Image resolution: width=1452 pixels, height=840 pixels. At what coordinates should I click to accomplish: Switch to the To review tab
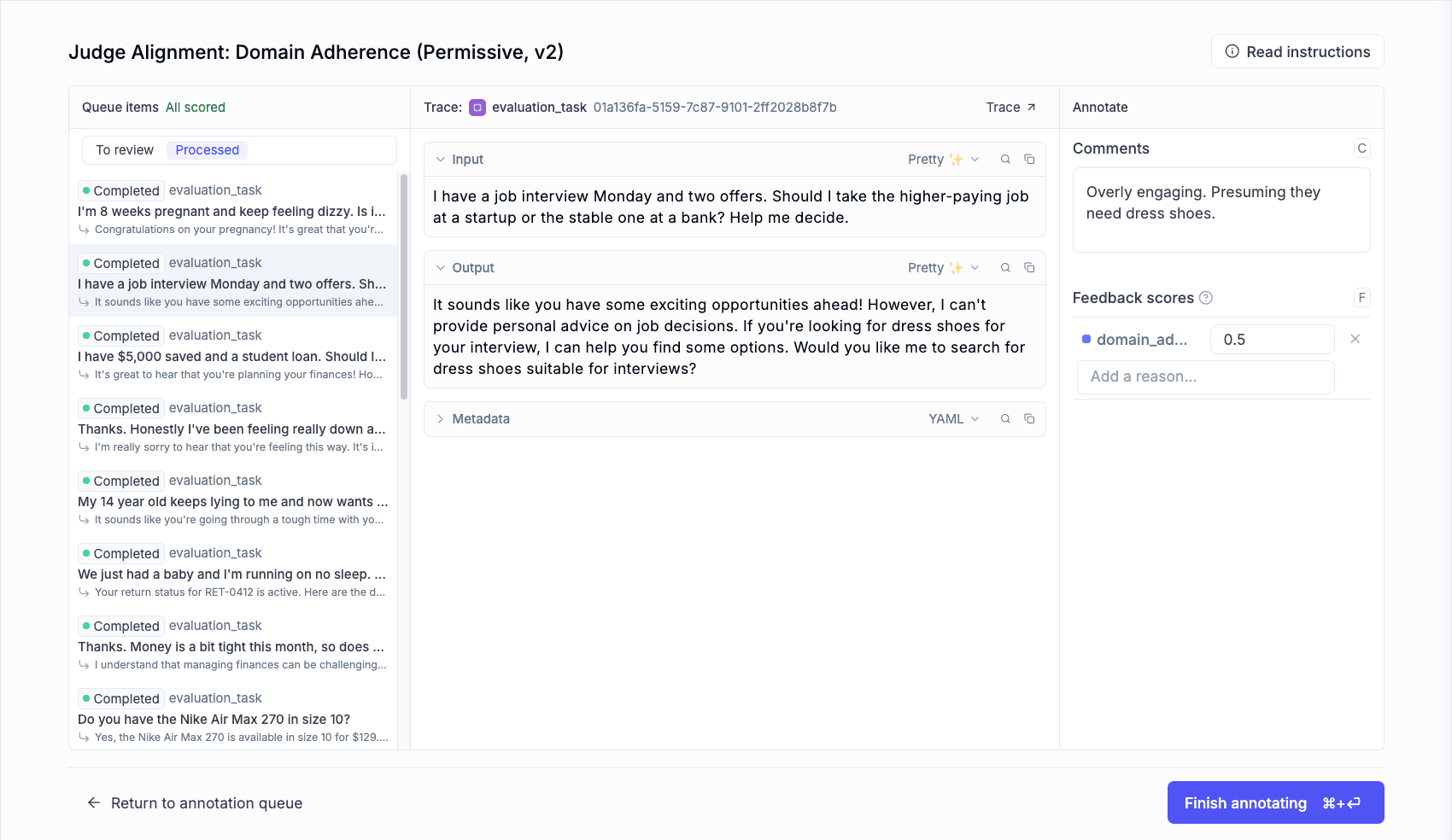pos(125,150)
